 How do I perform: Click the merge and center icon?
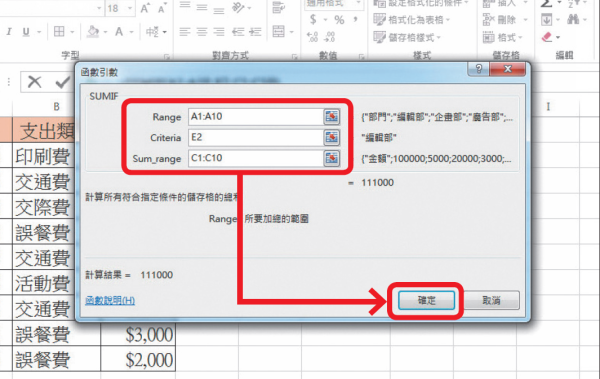pyautogui.click(x=279, y=31)
